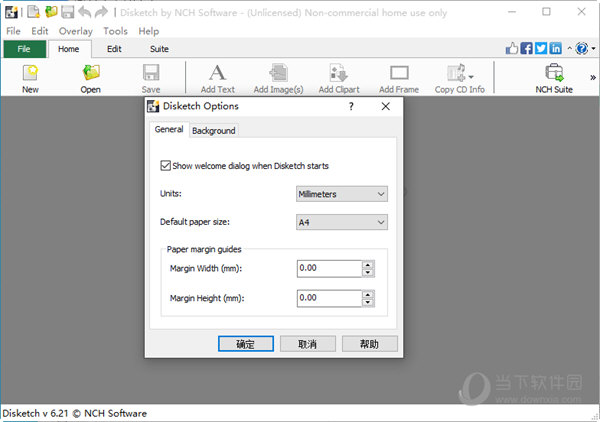Open the LinkedIn share icon
The width and height of the screenshot is (600, 422).
(x=556, y=48)
